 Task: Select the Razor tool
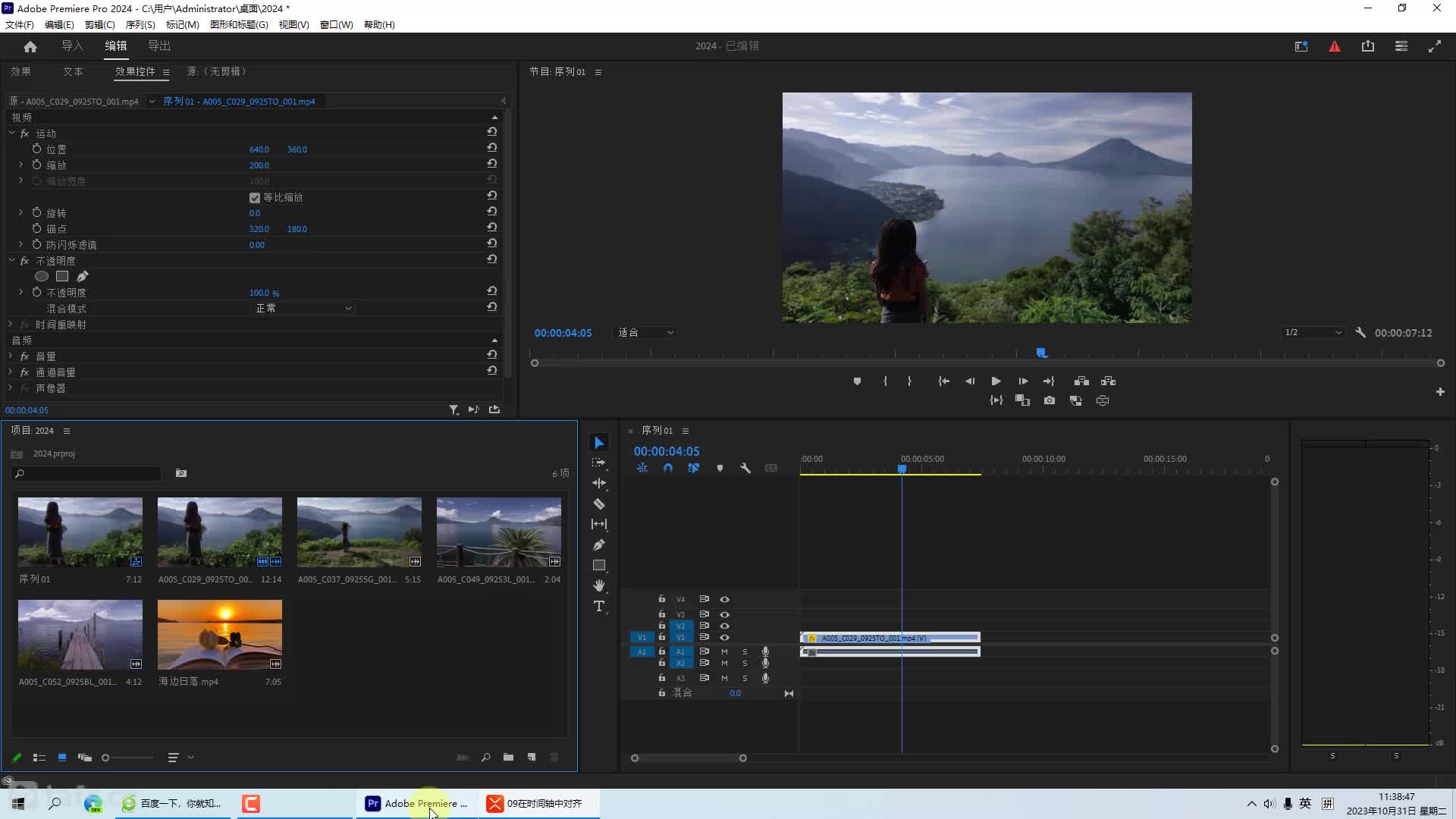(x=599, y=504)
